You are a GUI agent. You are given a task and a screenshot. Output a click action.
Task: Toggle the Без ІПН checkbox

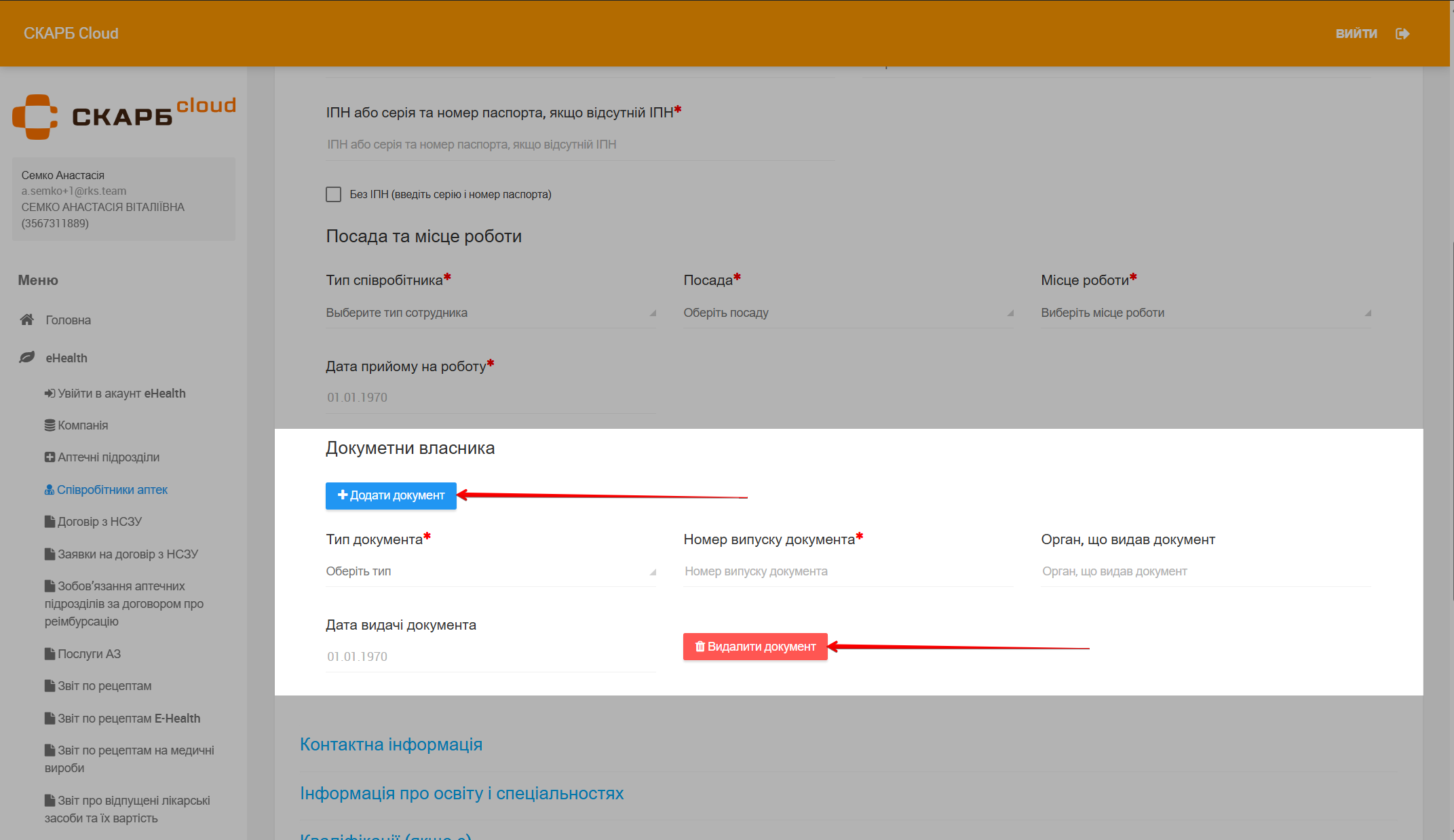(x=333, y=195)
